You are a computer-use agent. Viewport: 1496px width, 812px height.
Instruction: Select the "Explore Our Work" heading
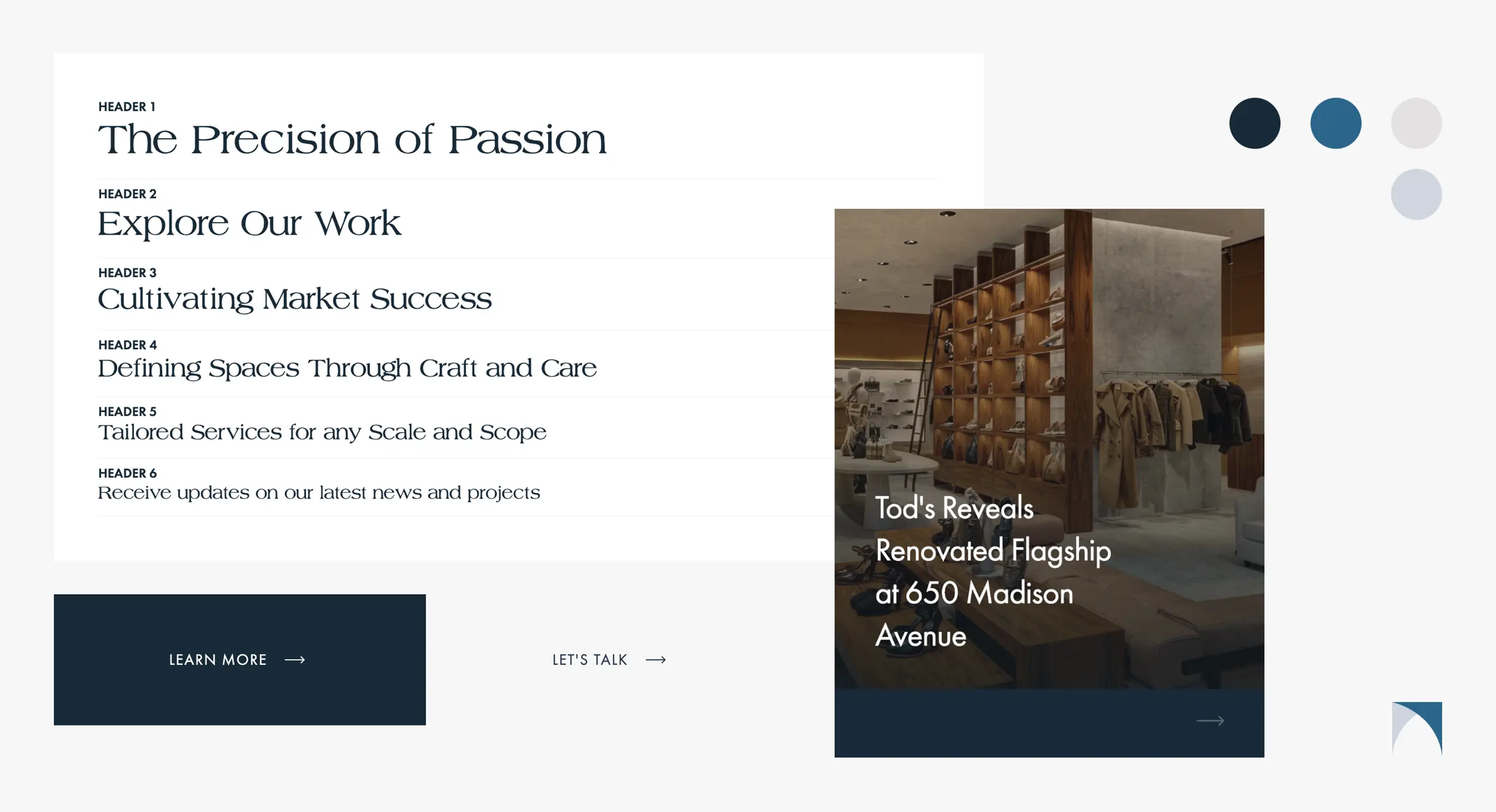[x=249, y=223]
